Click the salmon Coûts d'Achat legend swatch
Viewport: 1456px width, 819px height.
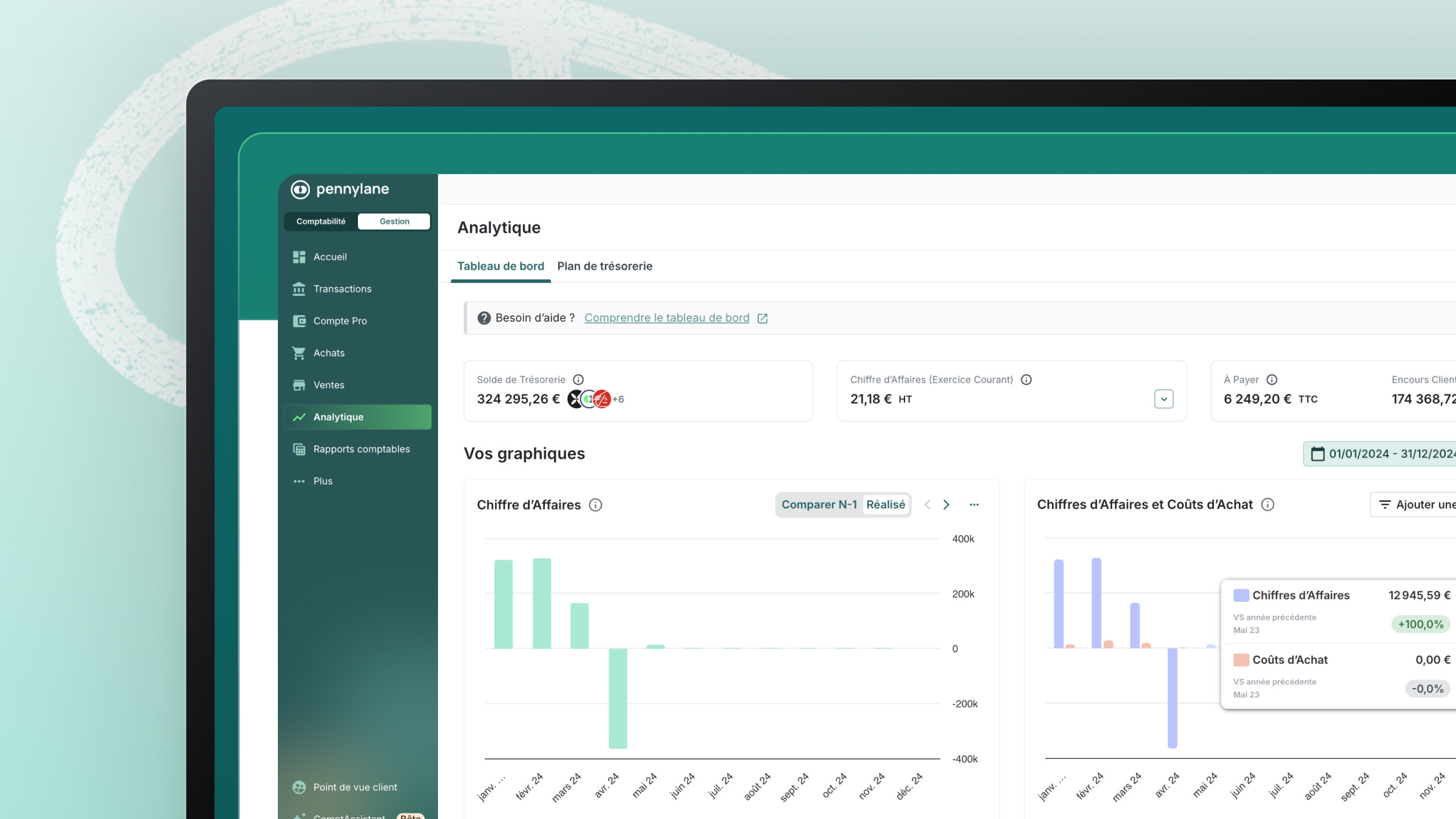1241,660
